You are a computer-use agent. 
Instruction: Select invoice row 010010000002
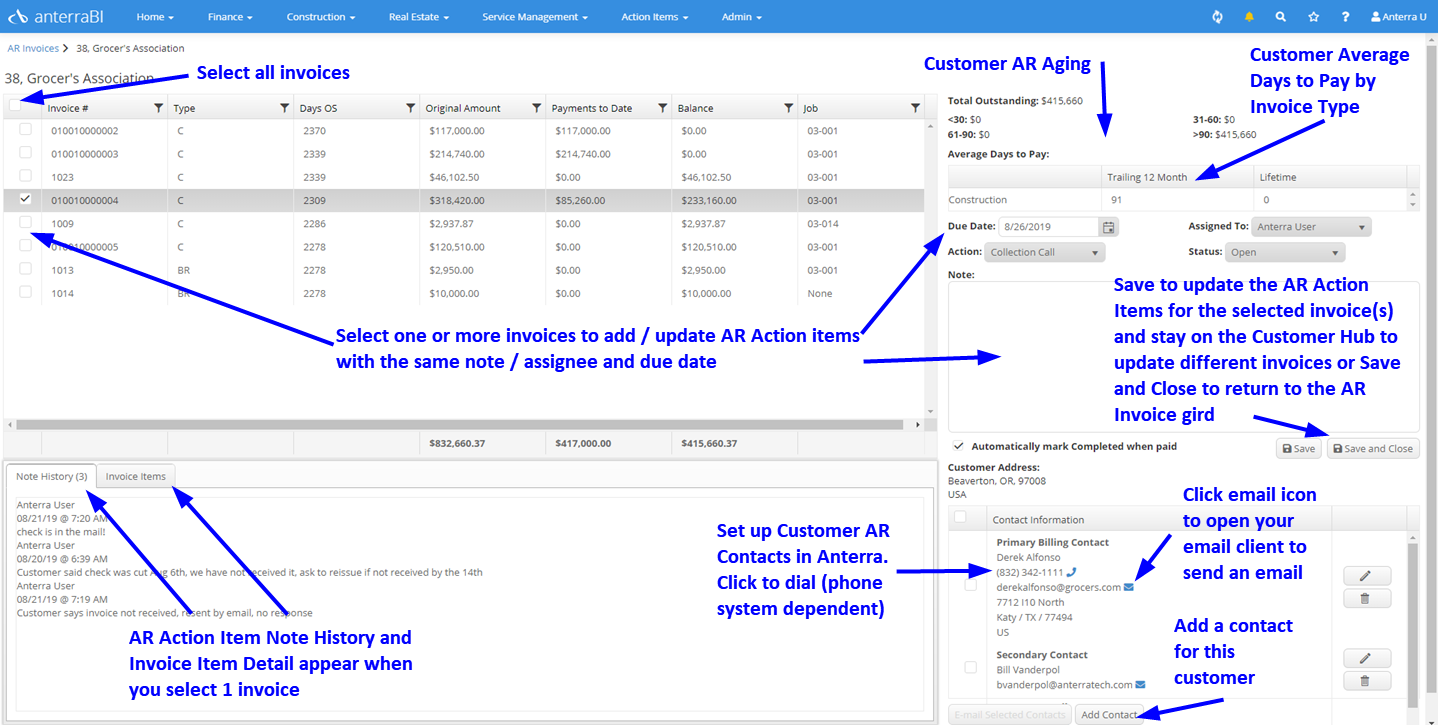(463, 131)
